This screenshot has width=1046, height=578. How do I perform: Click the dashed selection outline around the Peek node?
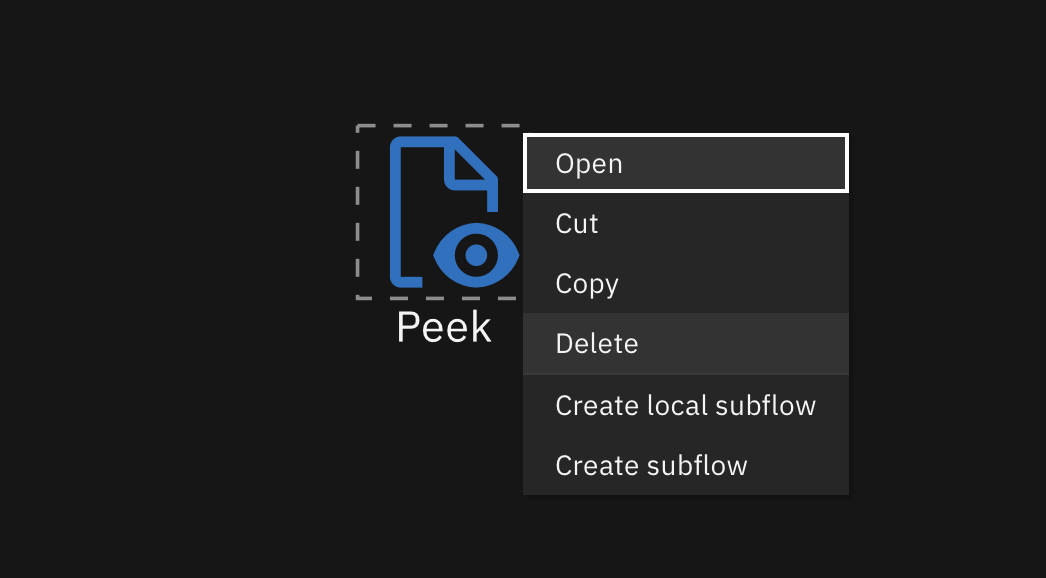tap(358, 212)
